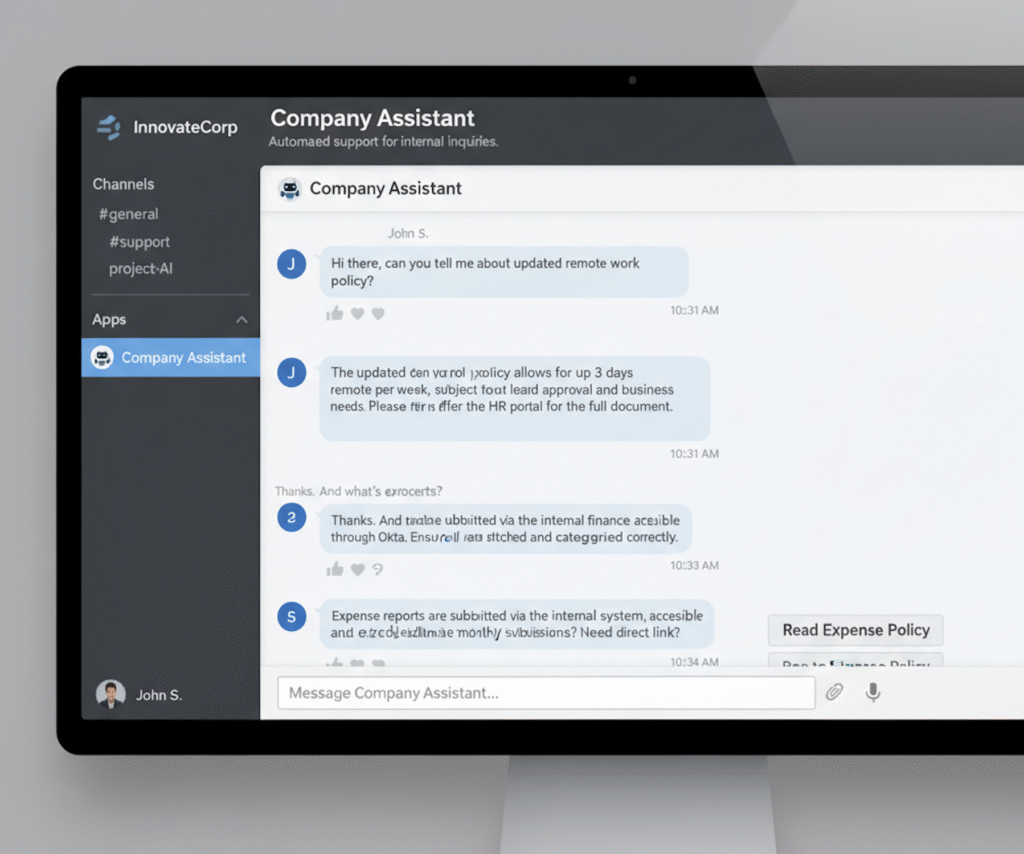The image size is (1024, 854).
Task: Click the J avatar beside the remote work question
Action: coord(291,265)
